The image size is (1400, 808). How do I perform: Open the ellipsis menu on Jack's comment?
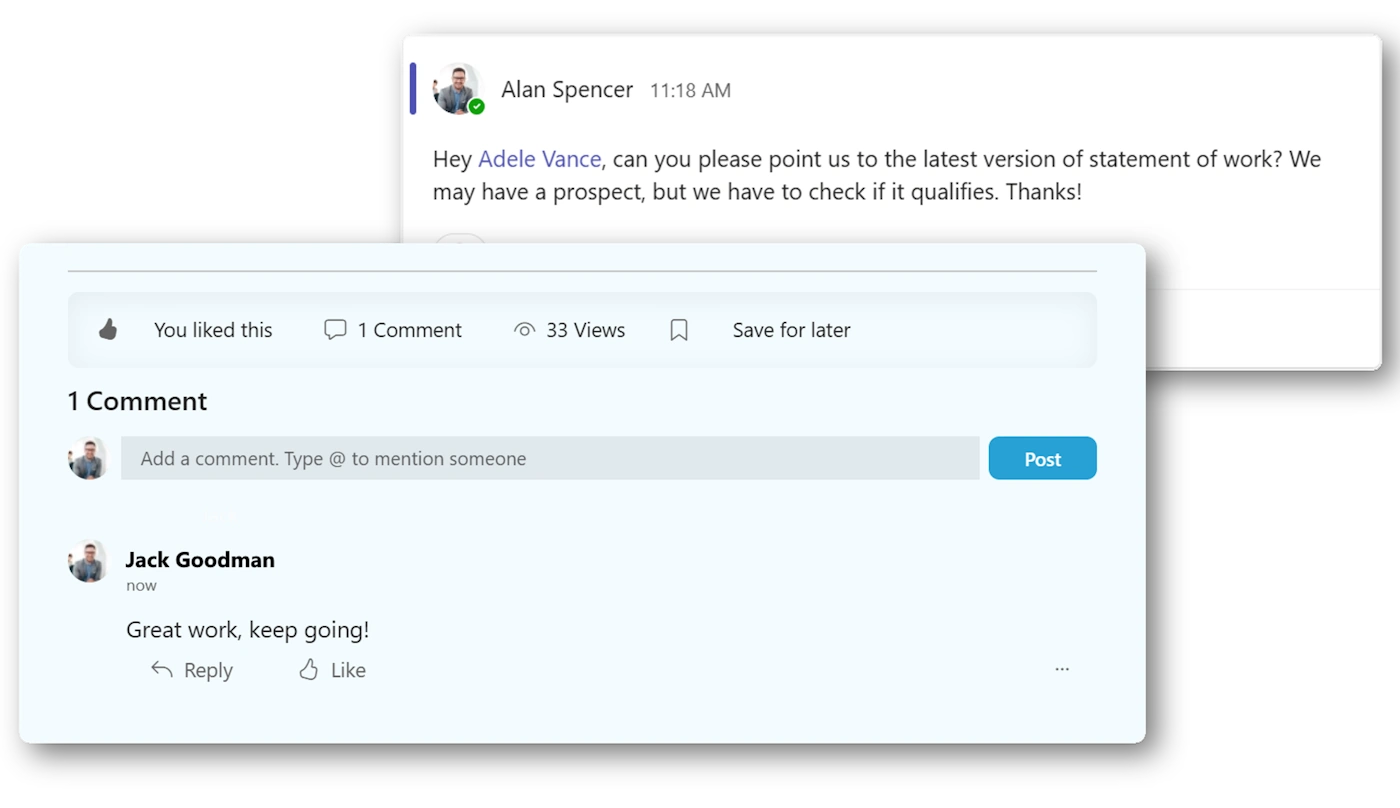pos(1062,669)
